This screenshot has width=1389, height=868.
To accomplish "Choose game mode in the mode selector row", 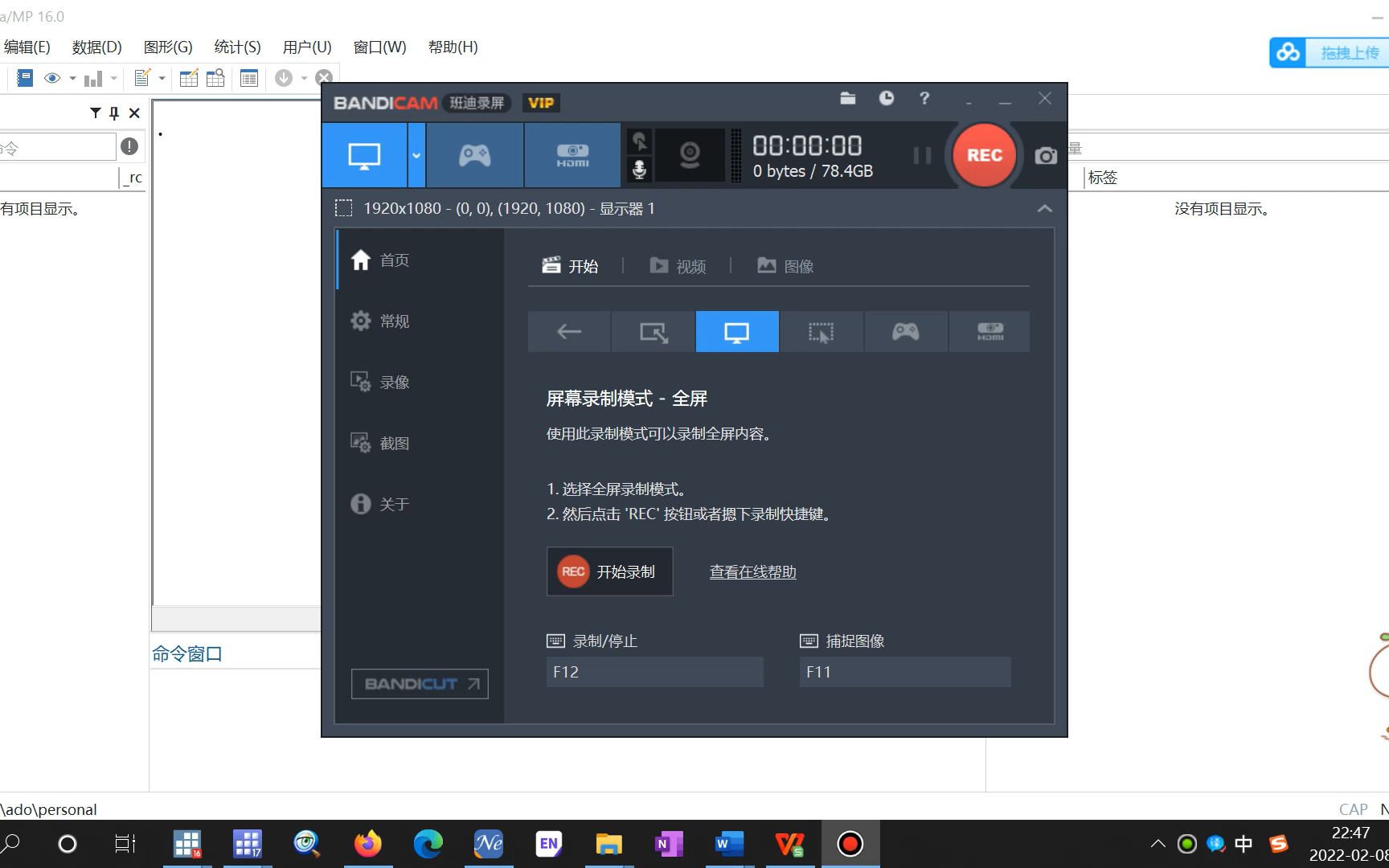I will pyautogui.click(x=906, y=331).
